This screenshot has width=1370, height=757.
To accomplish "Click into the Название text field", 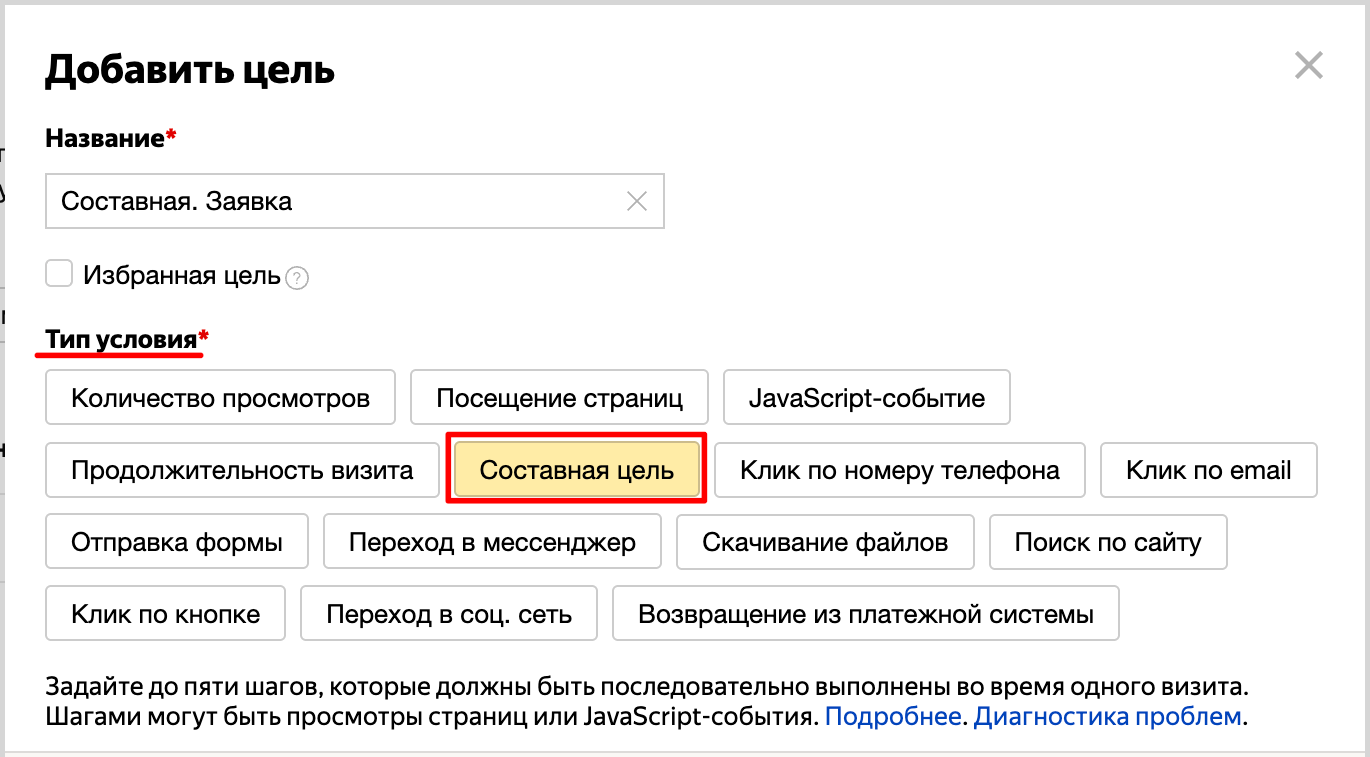I will click(330, 201).
